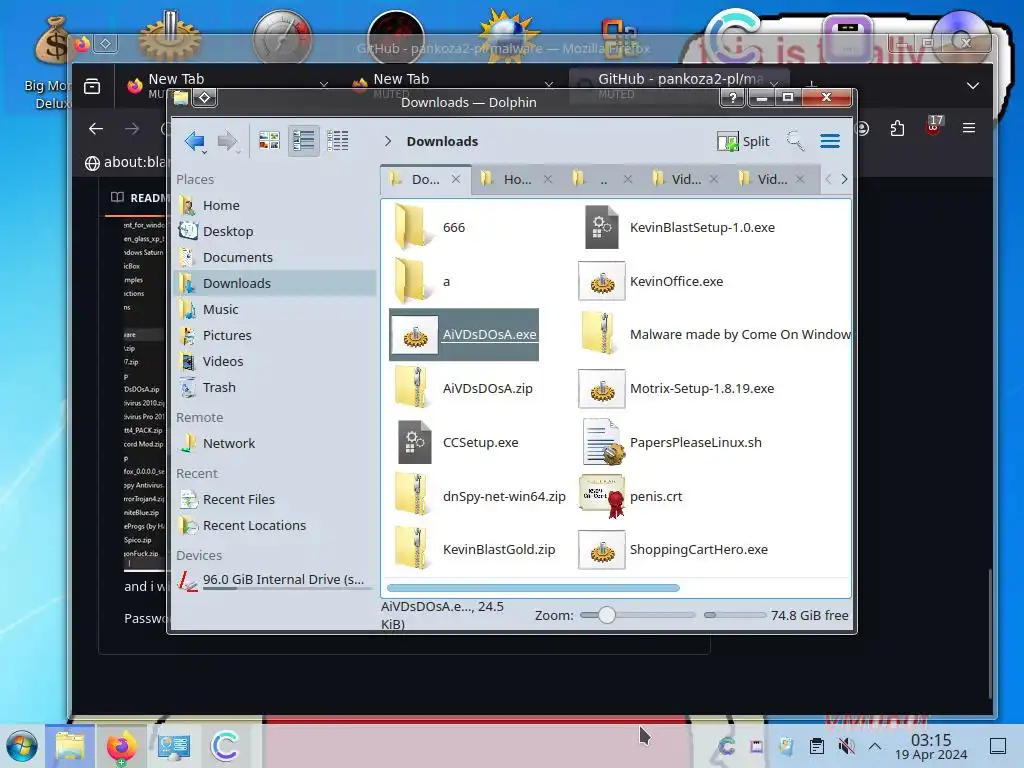Open Dolphin search tool
1024x768 pixels.
(795, 140)
